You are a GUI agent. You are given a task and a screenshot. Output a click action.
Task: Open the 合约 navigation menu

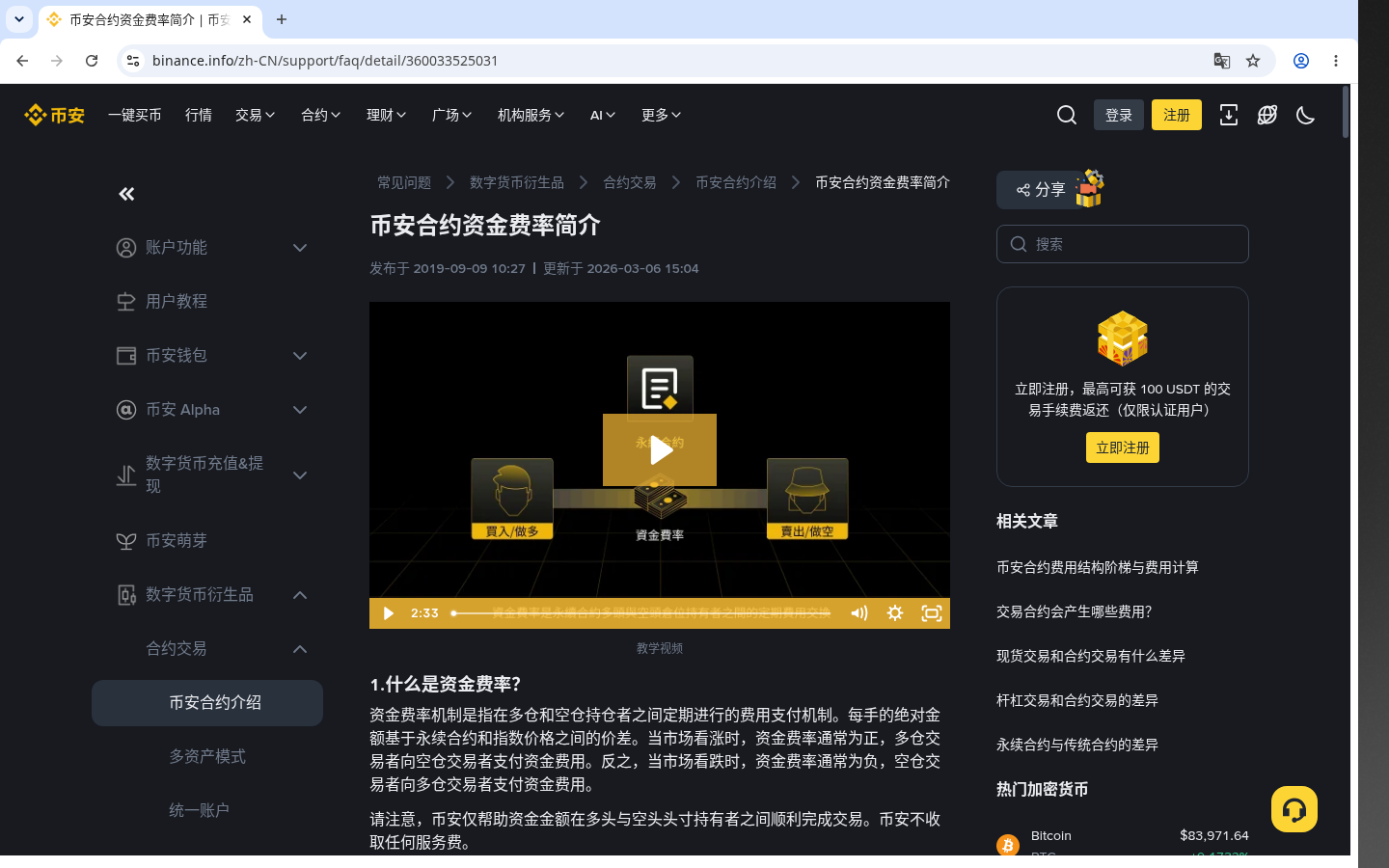[321, 115]
